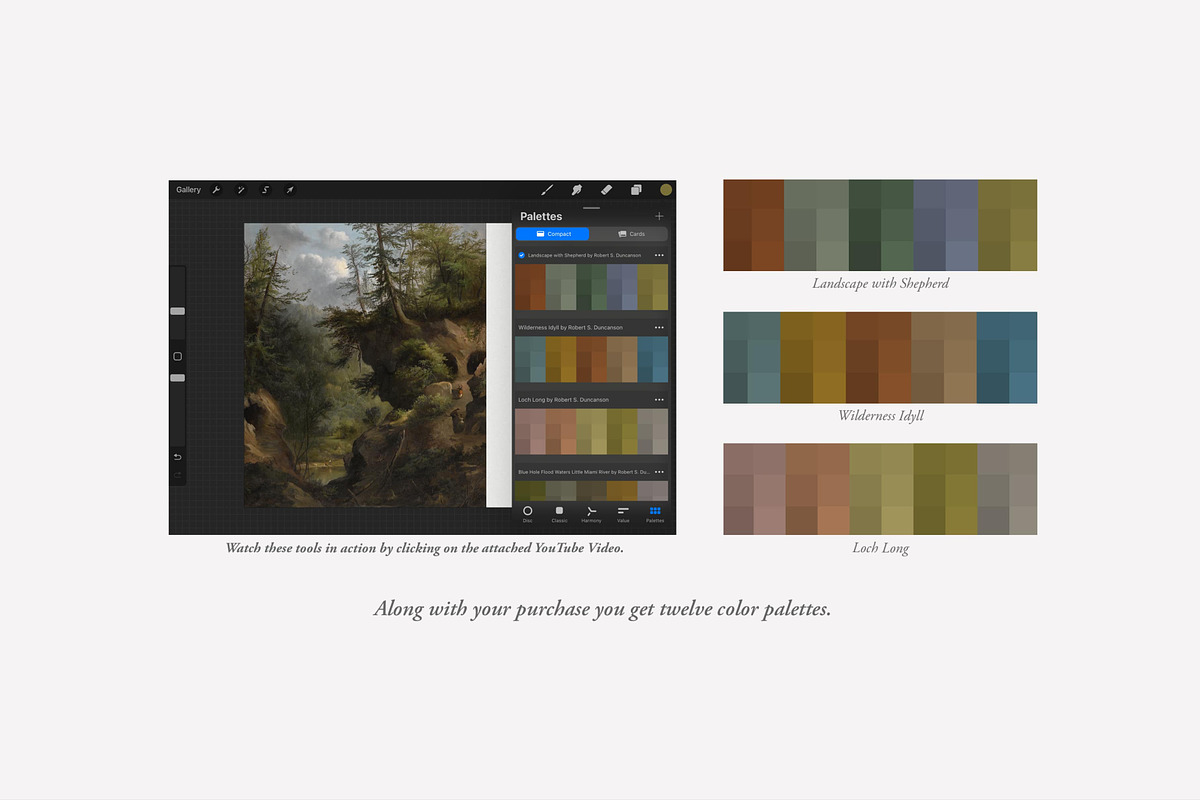The image size is (1200, 800).
Task: Open options menu for Landscape with Shepherd palette
Action: point(659,255)
